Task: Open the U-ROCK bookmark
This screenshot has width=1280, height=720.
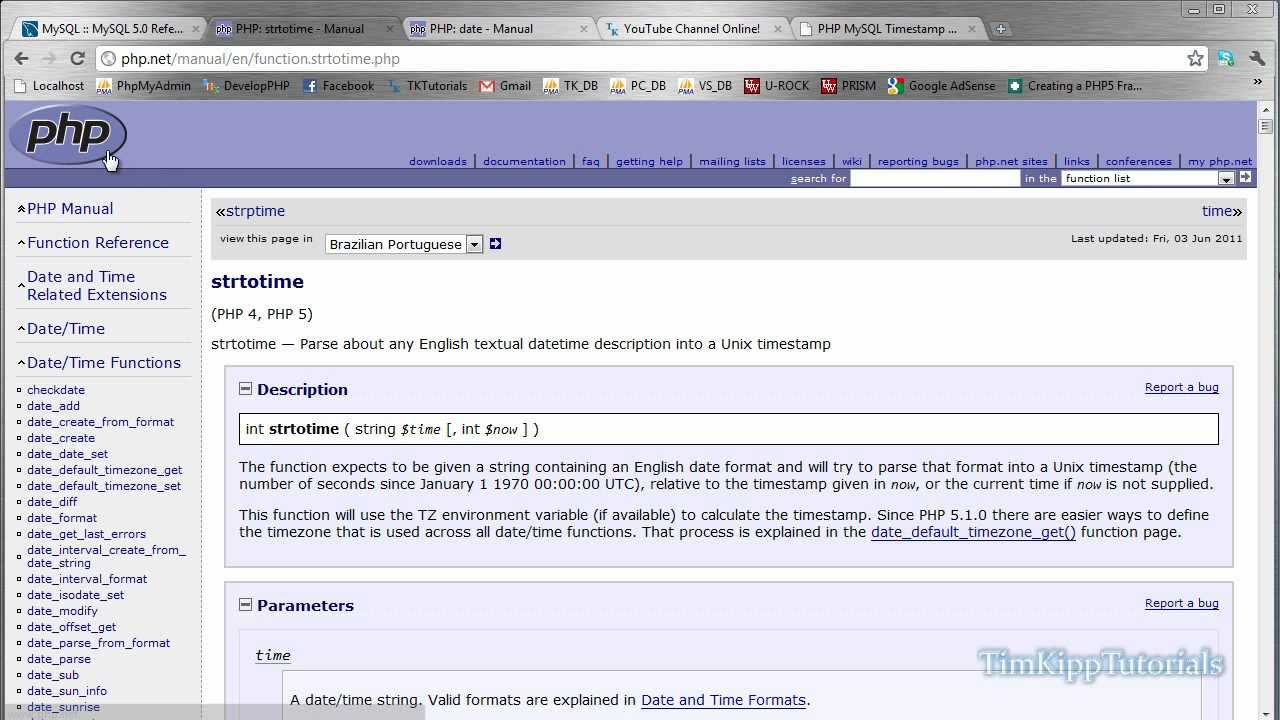Action: [x=777, y=86]
